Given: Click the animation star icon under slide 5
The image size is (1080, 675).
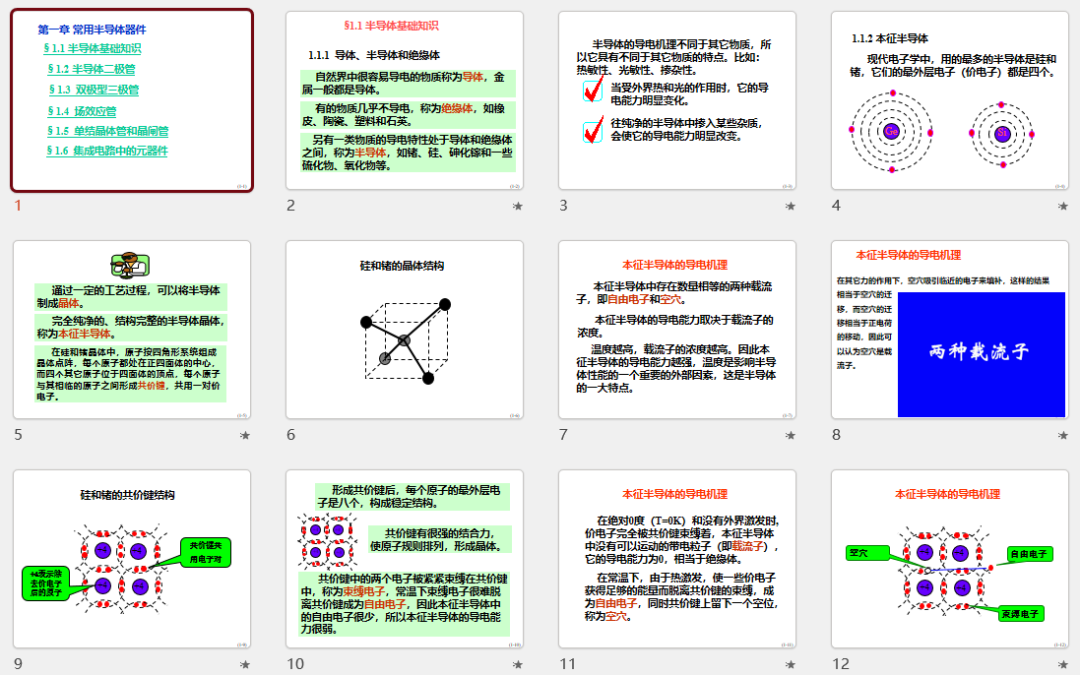Looking at the screenshot, I should click(245, 435).
